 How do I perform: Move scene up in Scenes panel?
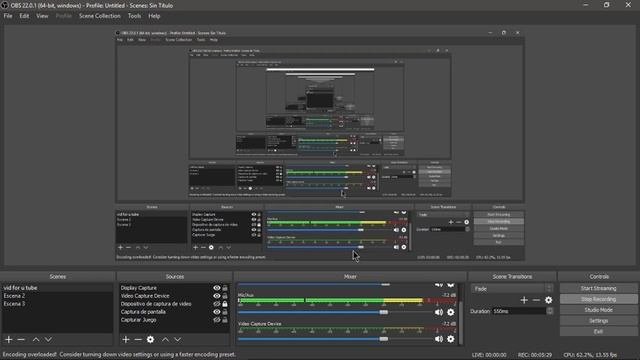36,340
